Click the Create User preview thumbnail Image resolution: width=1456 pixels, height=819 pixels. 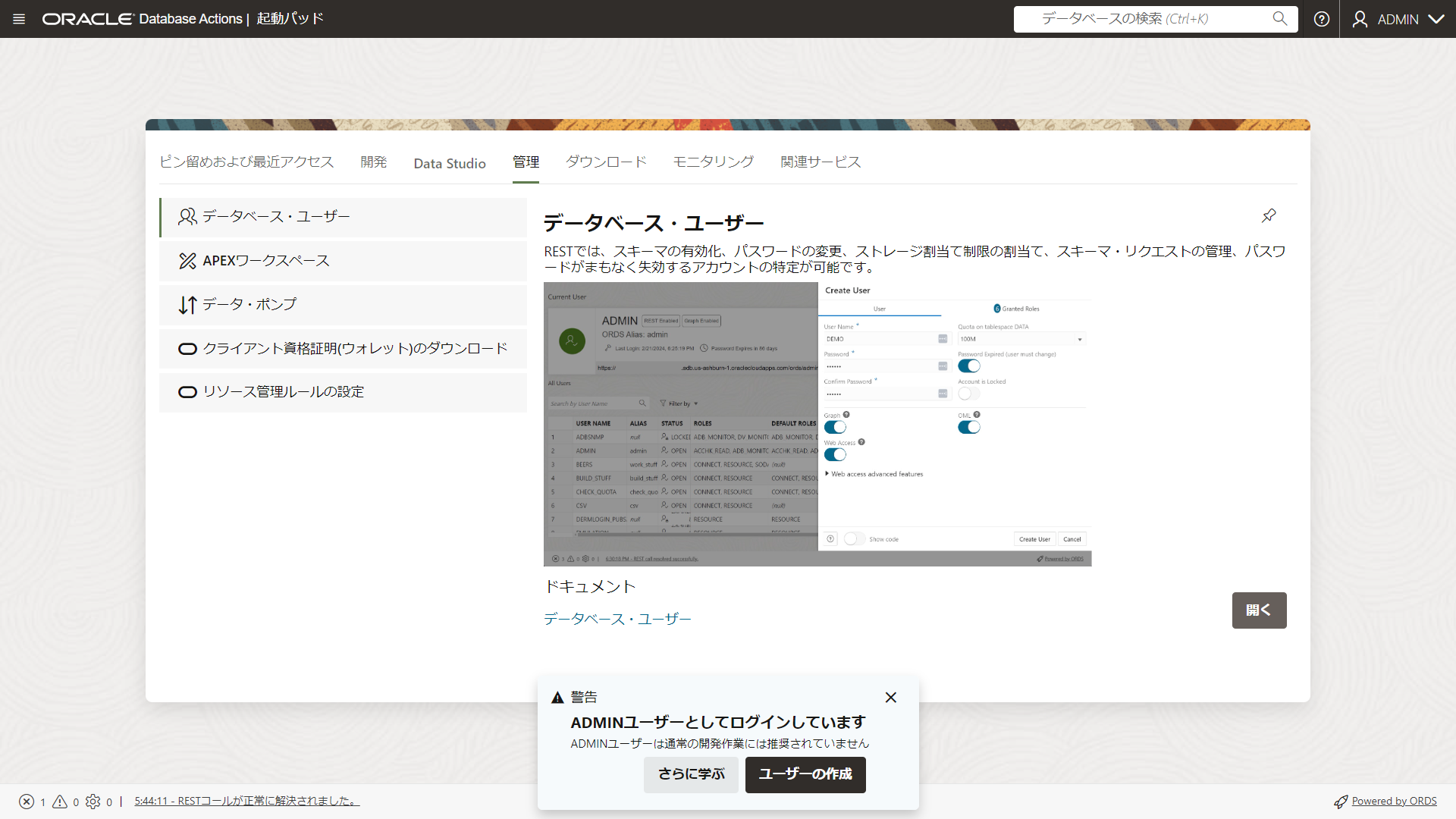tap(817, 424)
